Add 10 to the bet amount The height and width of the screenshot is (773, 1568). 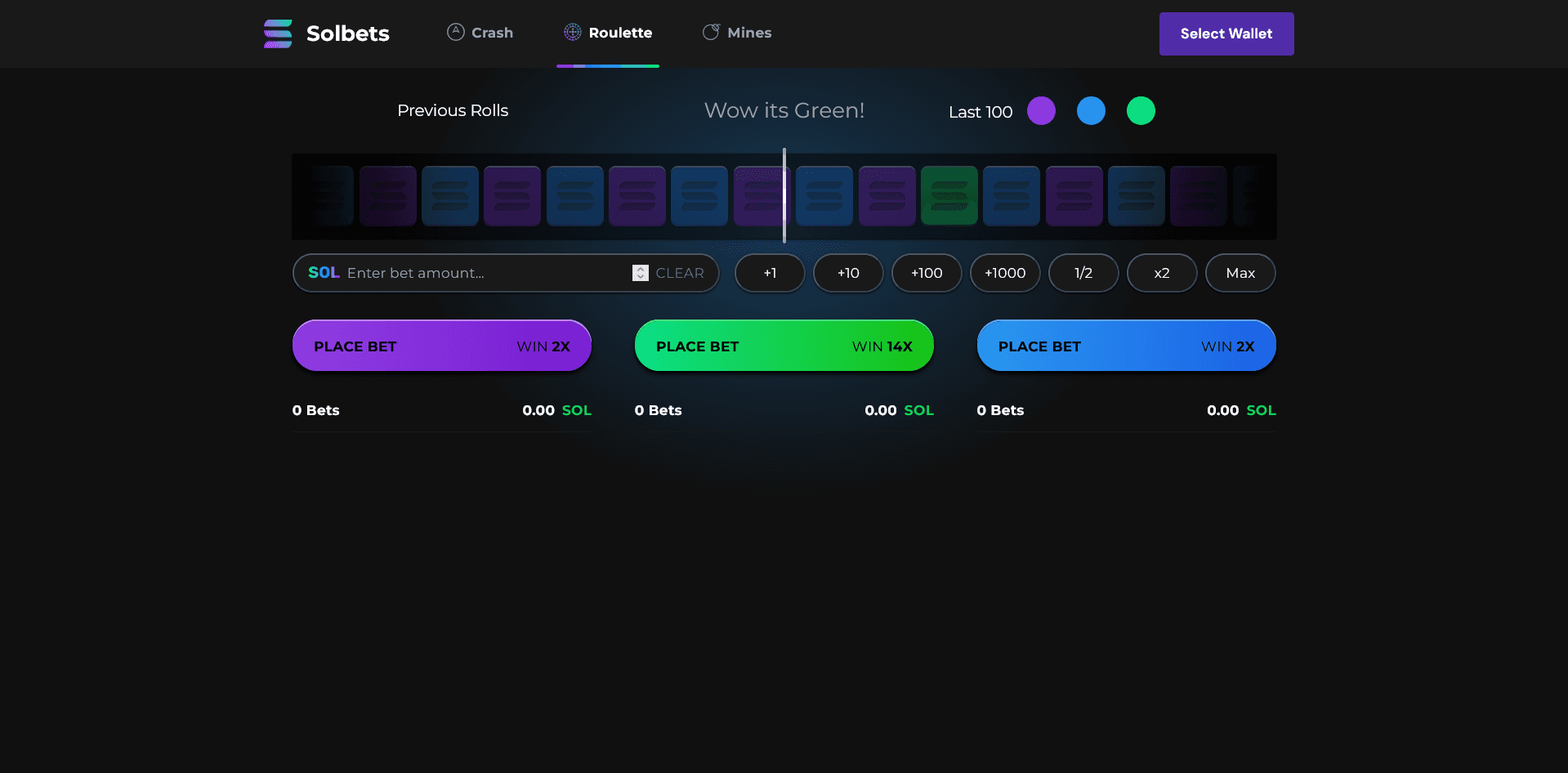[848, 273]
